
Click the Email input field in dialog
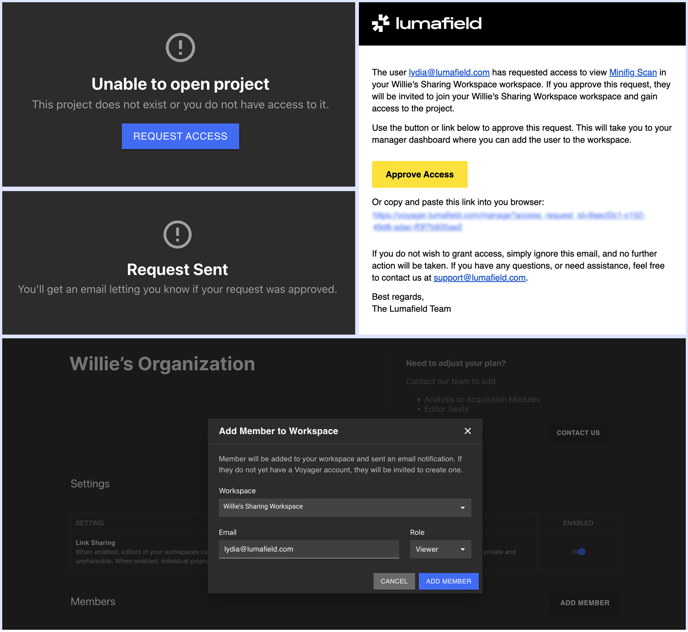tap(308, 549)
